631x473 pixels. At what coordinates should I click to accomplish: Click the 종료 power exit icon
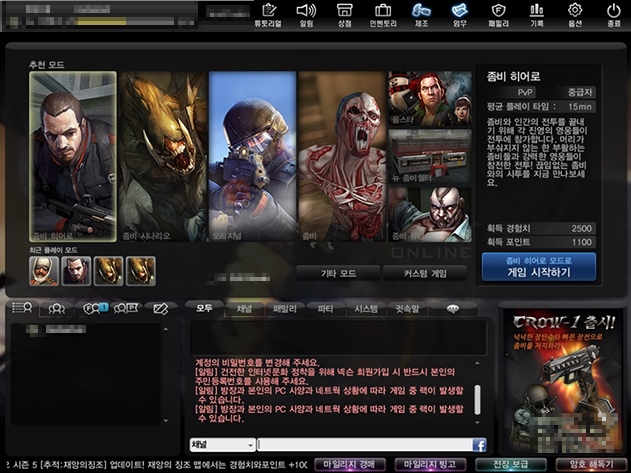614,15
